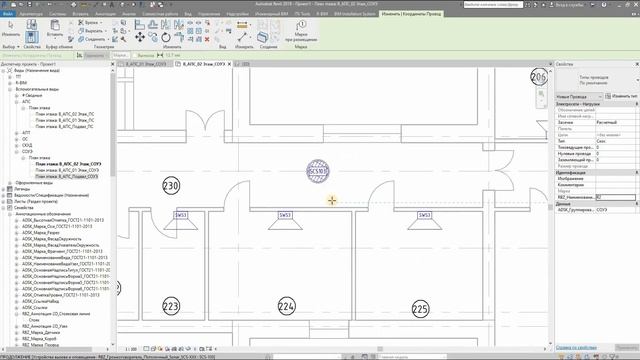Click the speaker symbol SWS3 above room 225
This screenshot has width=640, height=360.
[x=424, y=220]
